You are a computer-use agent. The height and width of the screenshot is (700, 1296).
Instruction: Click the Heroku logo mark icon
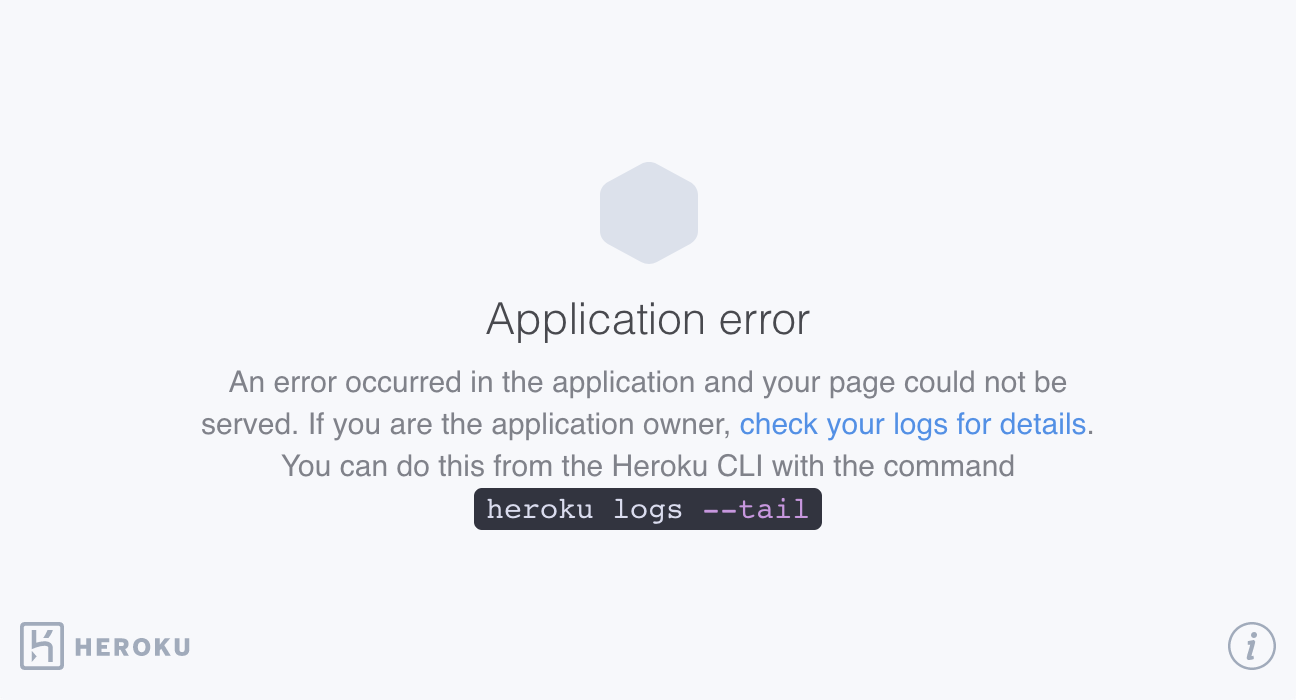42,646
